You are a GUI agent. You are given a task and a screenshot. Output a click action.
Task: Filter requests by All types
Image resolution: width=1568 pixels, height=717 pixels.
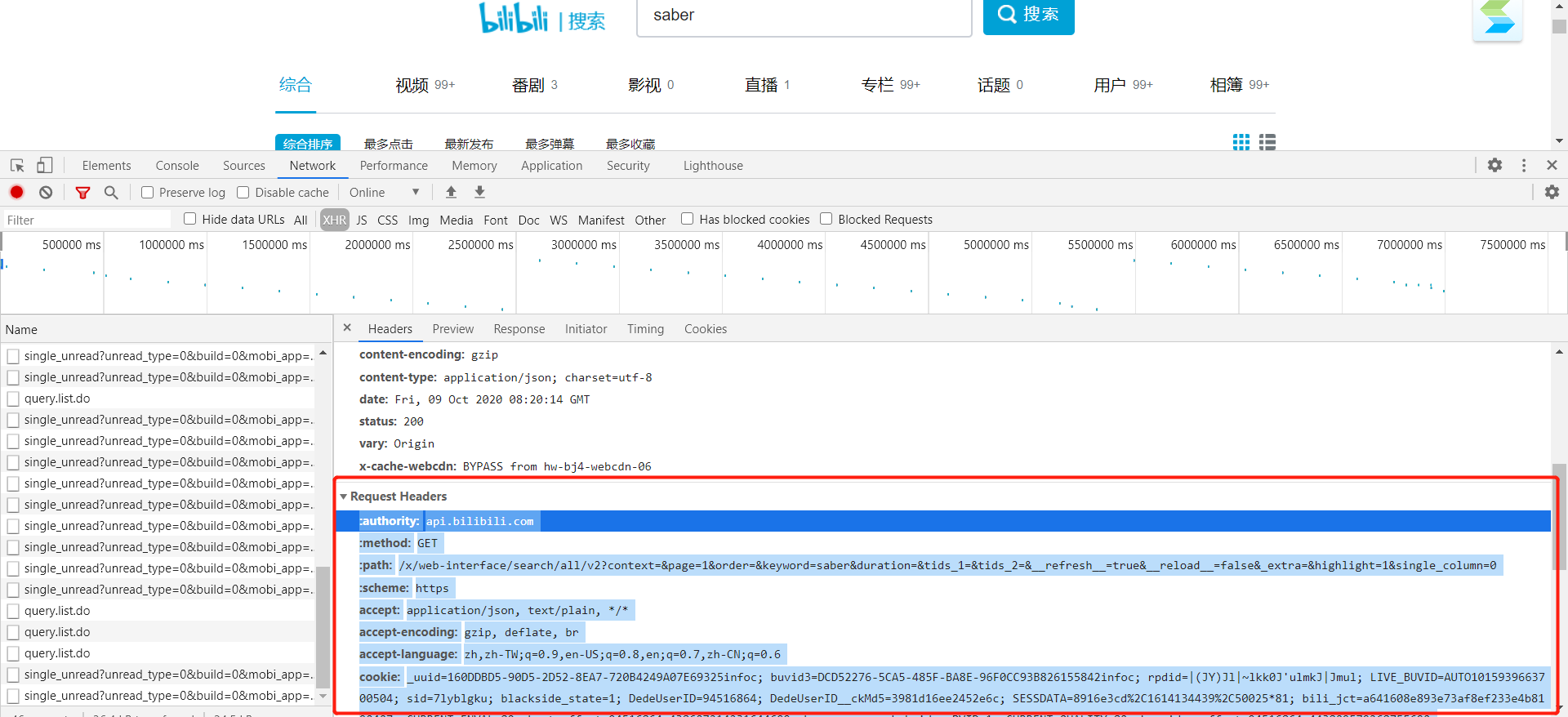[x=301, y=220]
